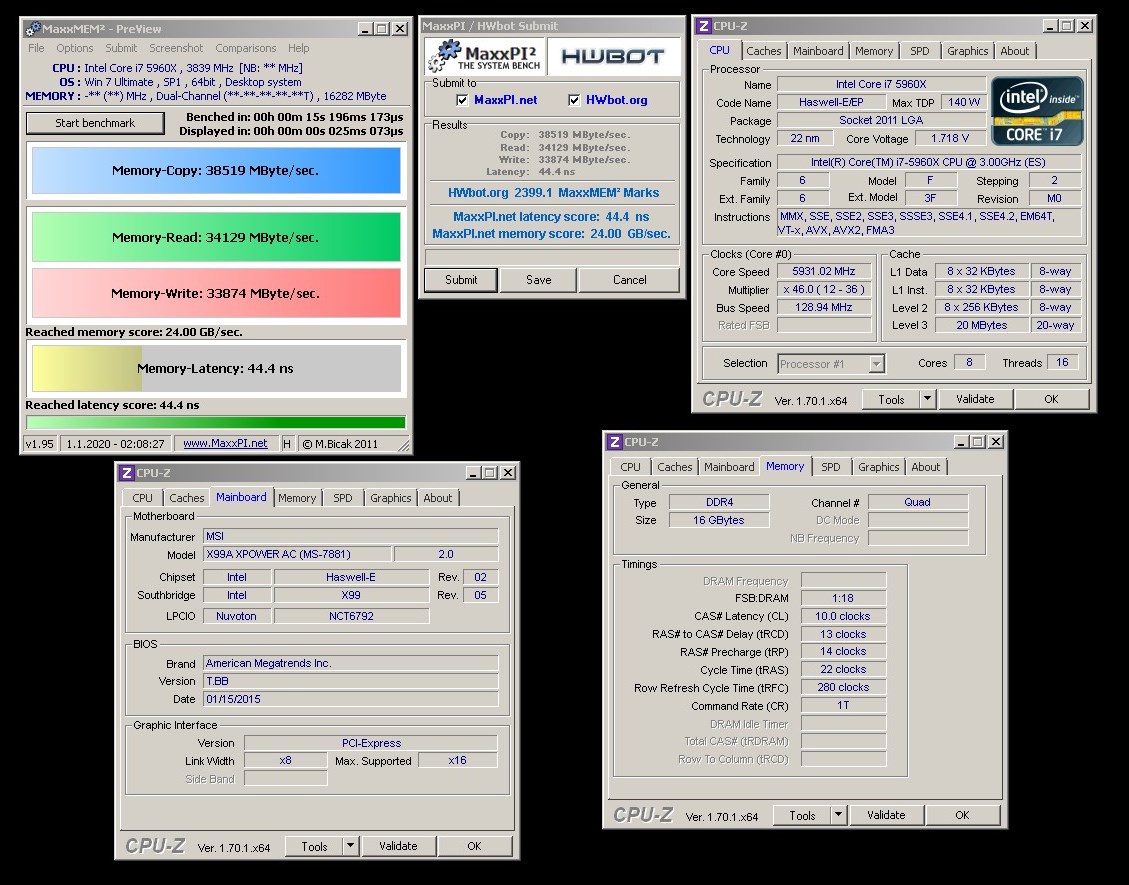Click Validate in the CPU tab window
The height and width of the screenshot is (885, 1129).
(975, 399)
